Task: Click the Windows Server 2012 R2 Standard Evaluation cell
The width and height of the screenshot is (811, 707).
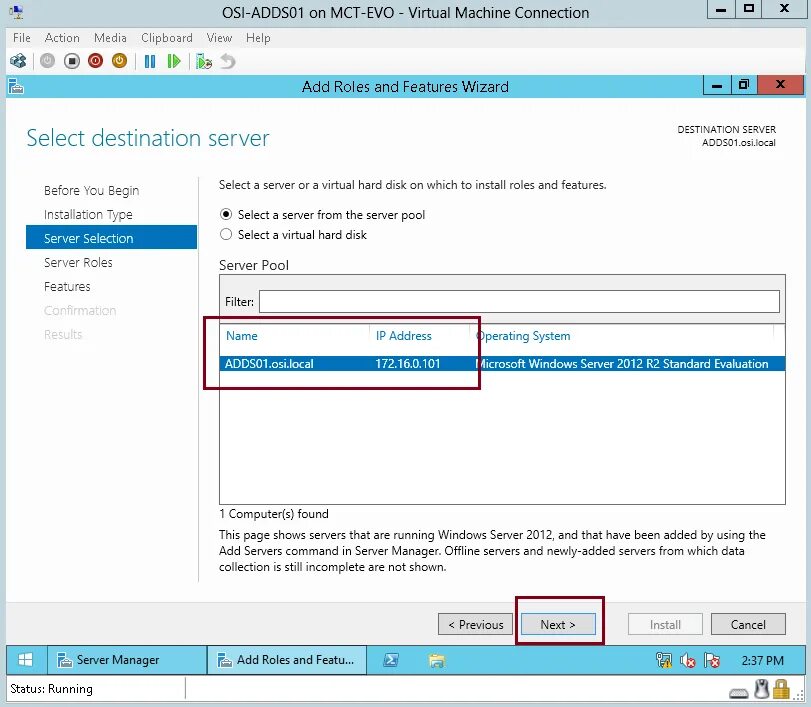Action: (622, 363)
